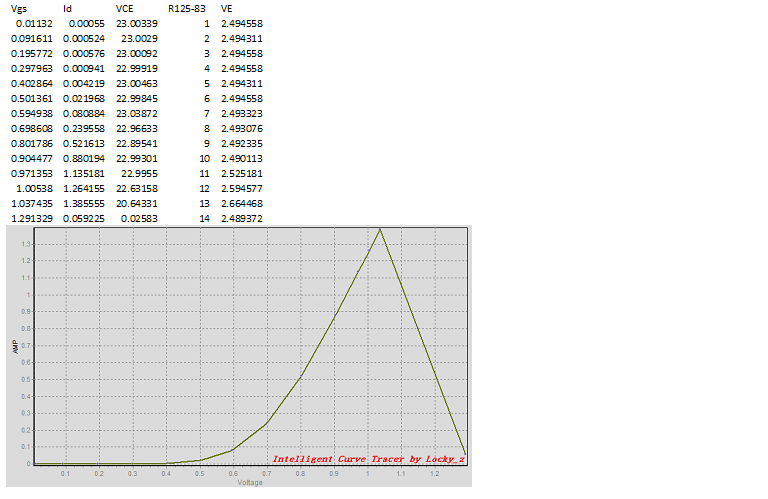
Task: Pick the VCE value 22.99919
Action: pyautogui.click(x=137, y=69)
